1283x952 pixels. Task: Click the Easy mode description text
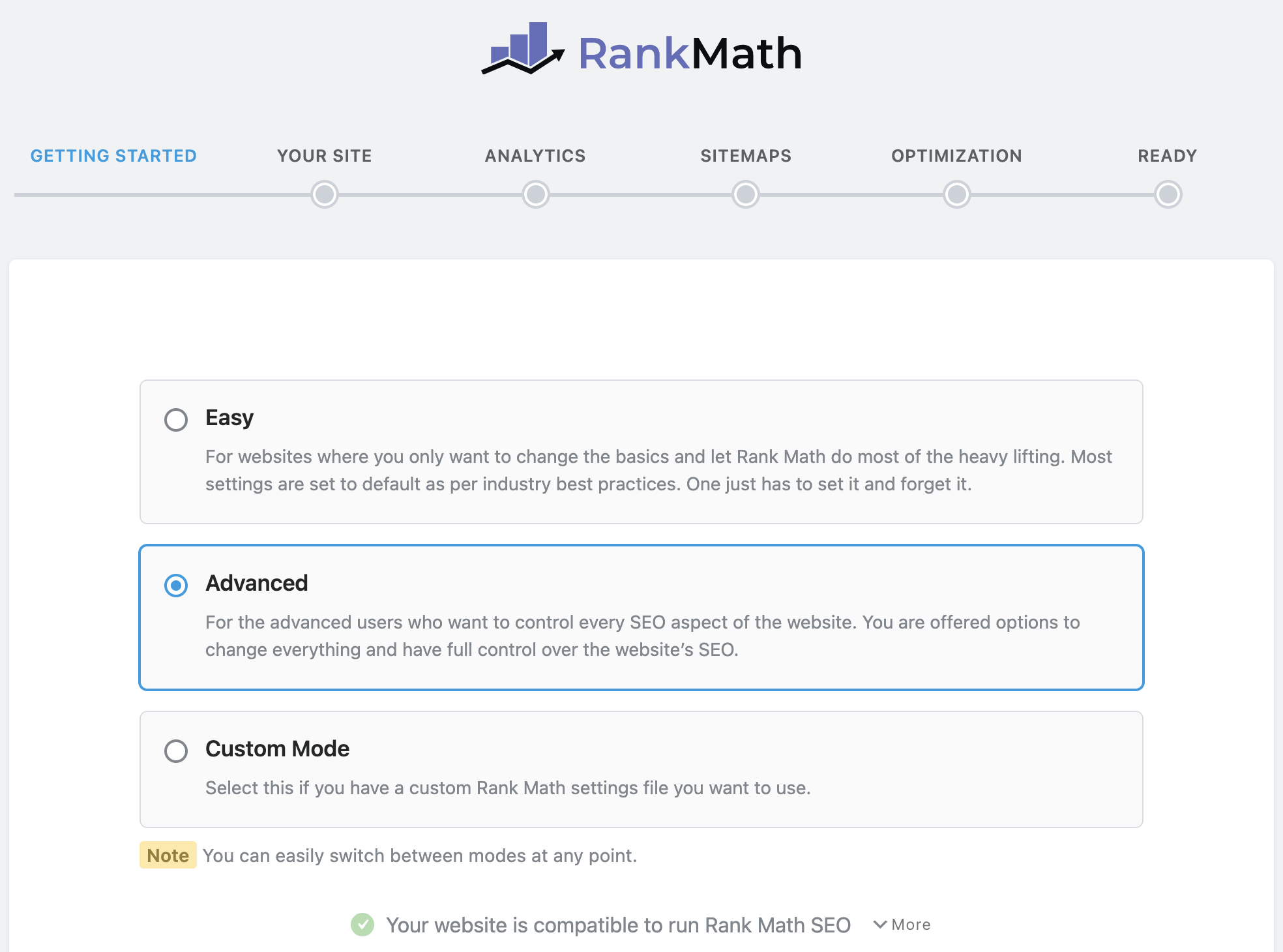(658, 470)
